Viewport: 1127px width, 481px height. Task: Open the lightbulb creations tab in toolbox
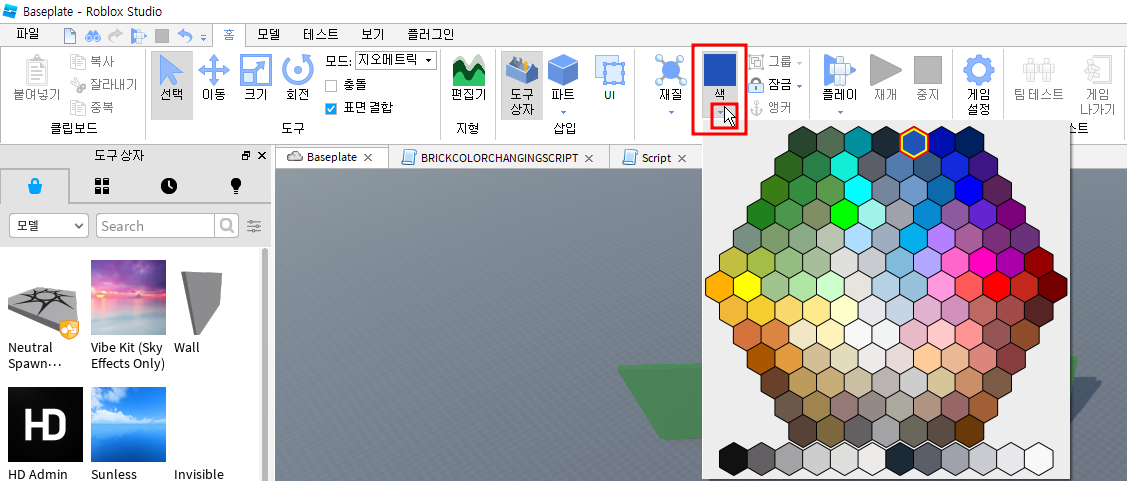coord(235,186)
